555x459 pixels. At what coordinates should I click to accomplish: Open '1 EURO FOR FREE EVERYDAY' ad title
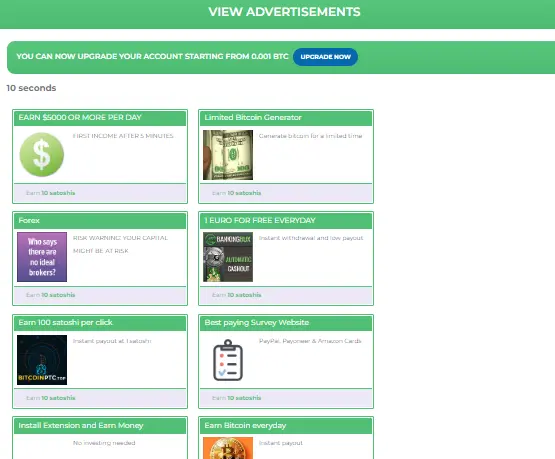(x=260, y=220)
